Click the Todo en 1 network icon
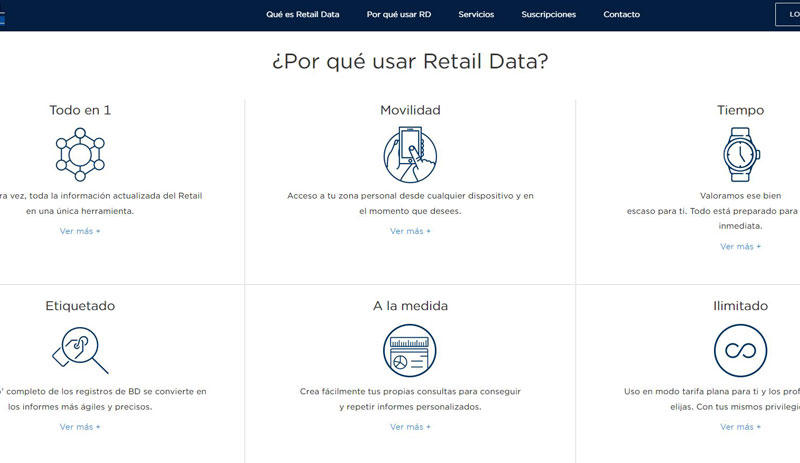Screen dimensions: 800x463 80,155
